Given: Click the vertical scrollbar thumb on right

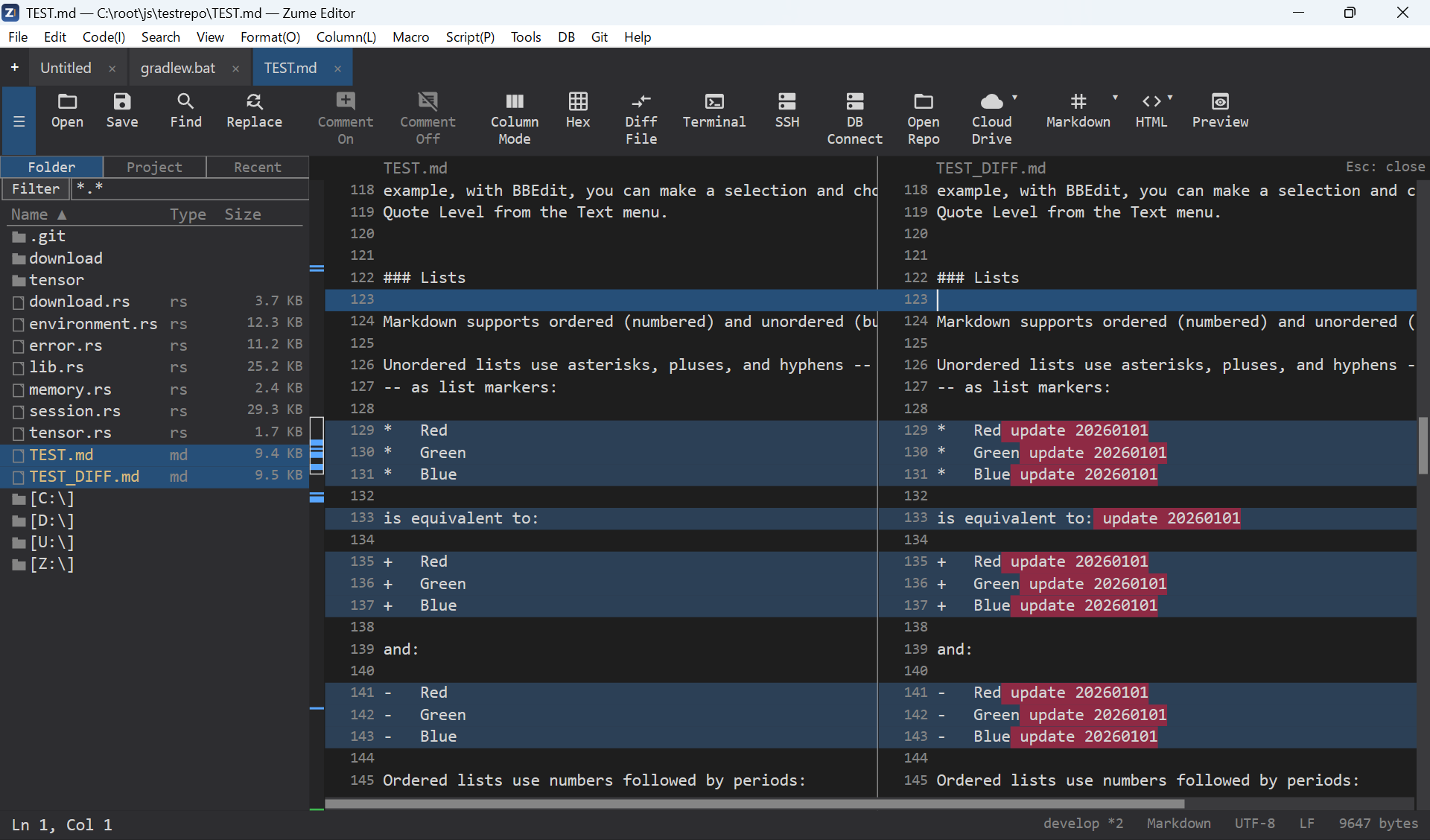Looking at the screenshot, I should point(1423,445).
